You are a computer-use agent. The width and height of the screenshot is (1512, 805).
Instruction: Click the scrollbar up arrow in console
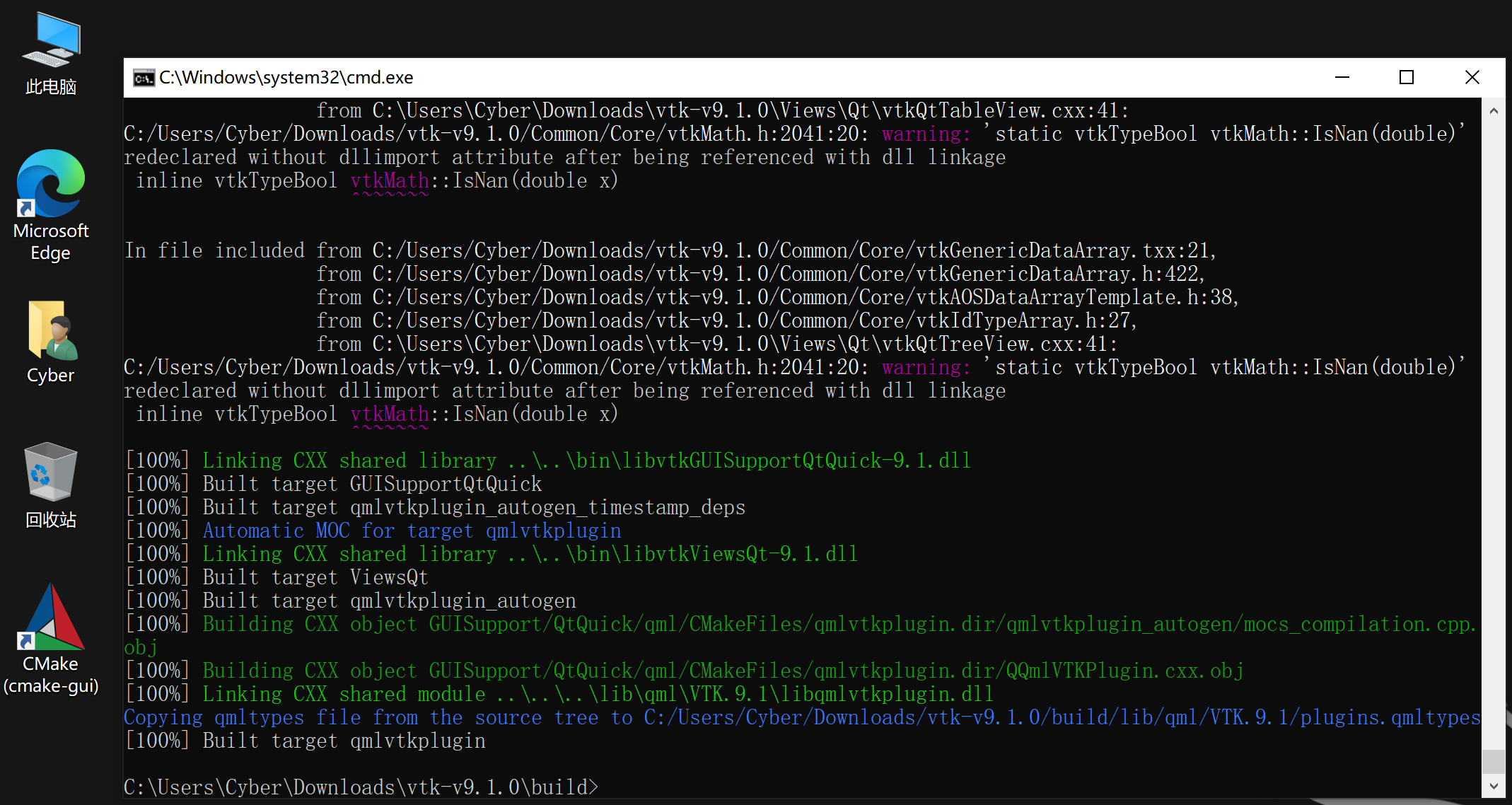click(1493, 111)
